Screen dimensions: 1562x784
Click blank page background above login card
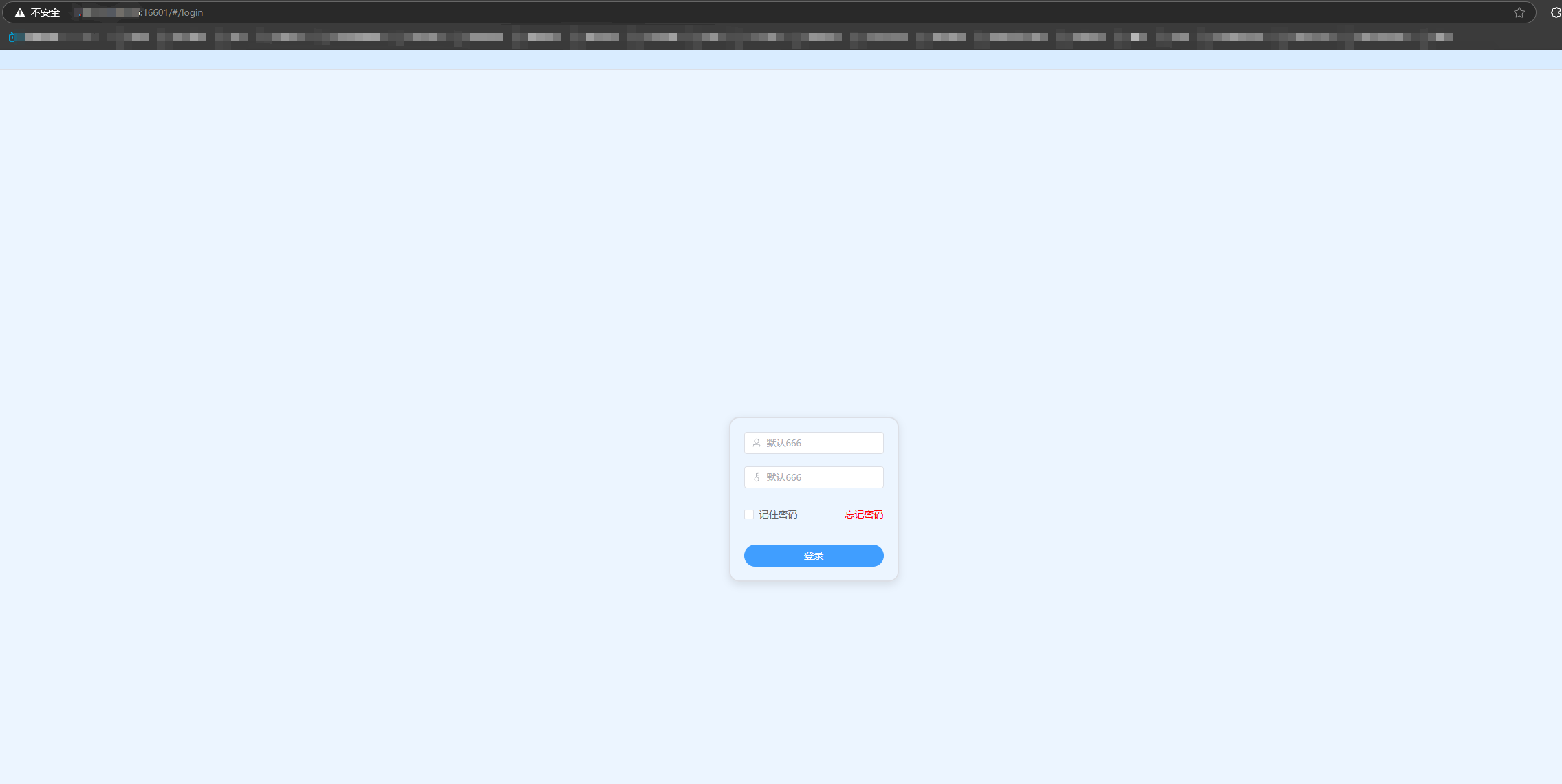tap(814, 275)
